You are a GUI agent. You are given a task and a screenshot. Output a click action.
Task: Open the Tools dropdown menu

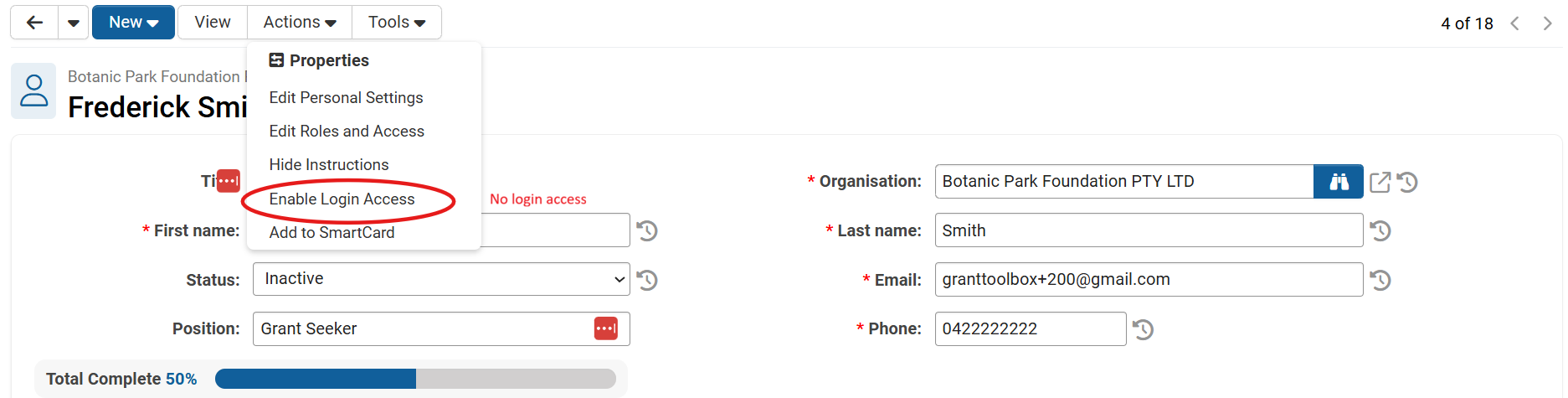tap(397, 23)
